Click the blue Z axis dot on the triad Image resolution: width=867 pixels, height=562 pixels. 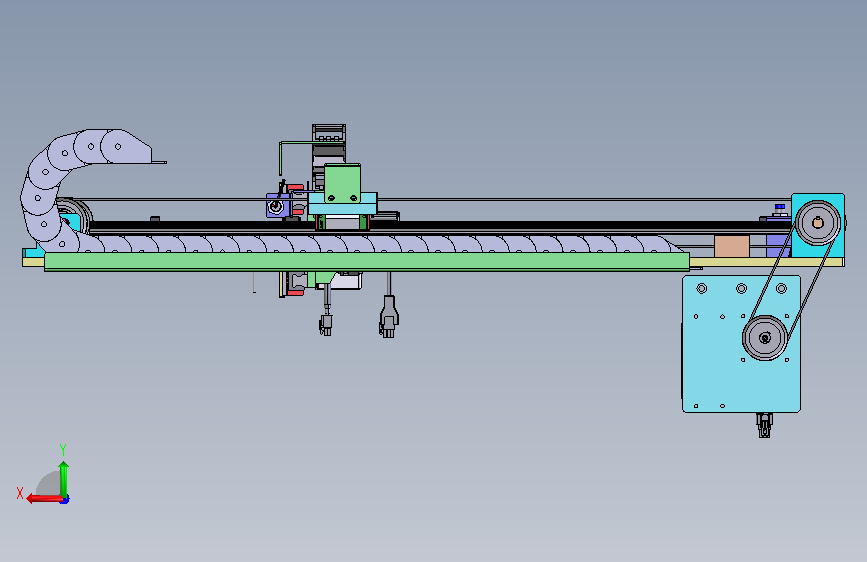pyautogui.click(x=65, y=500)
